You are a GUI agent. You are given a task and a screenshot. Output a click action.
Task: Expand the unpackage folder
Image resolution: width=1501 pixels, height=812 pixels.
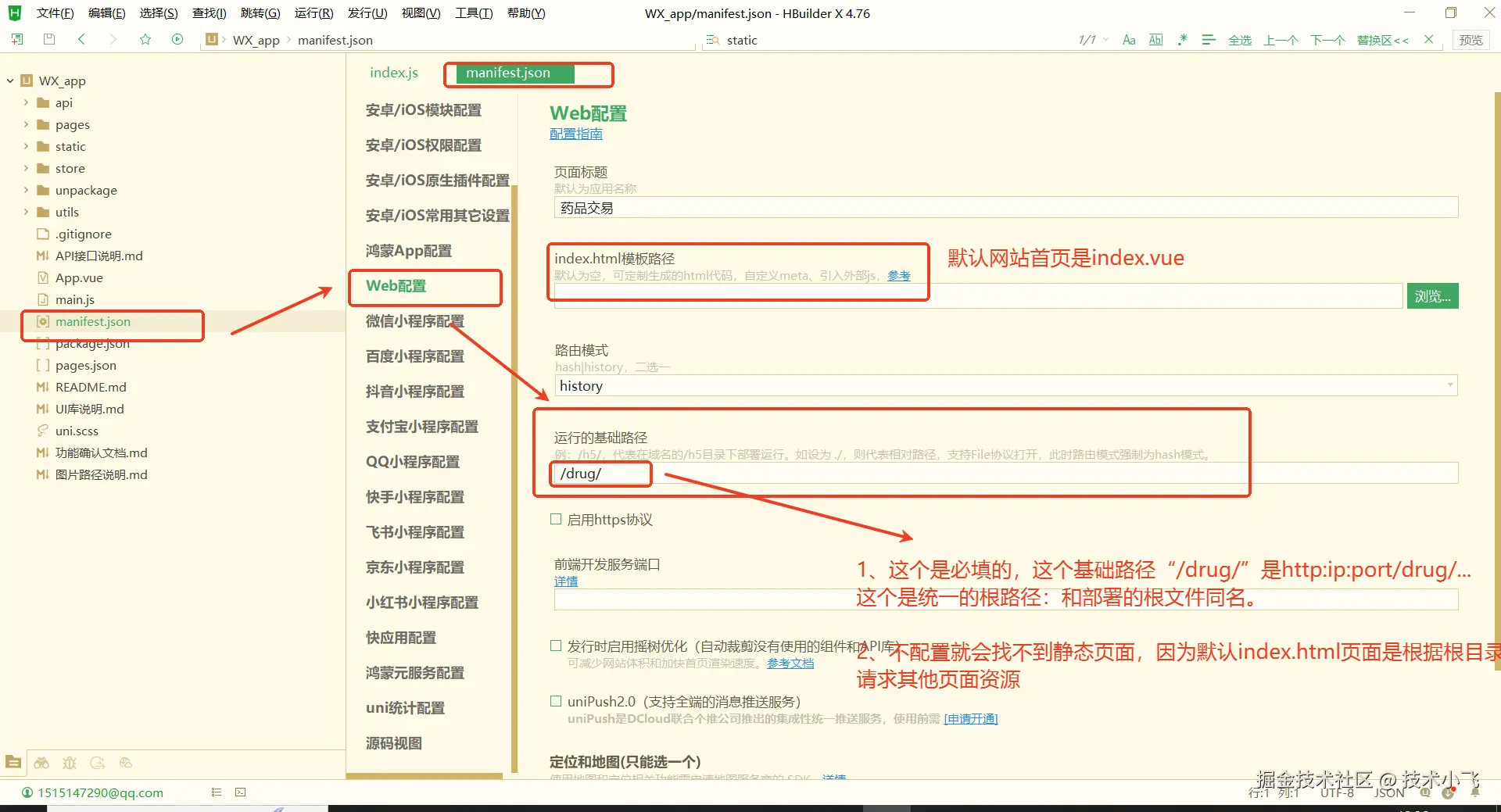[27, 190]
